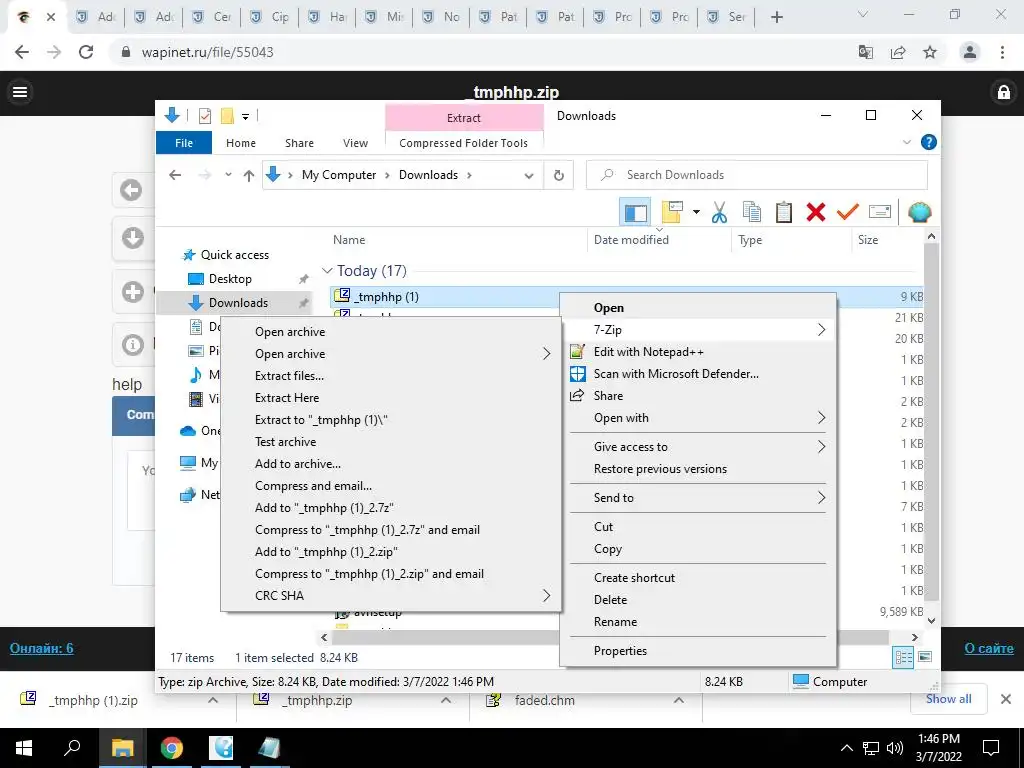Choose Rename in the context menu
Viewport: 1024px width, 768px height.
pyautogui.click(x=698, y=622)
